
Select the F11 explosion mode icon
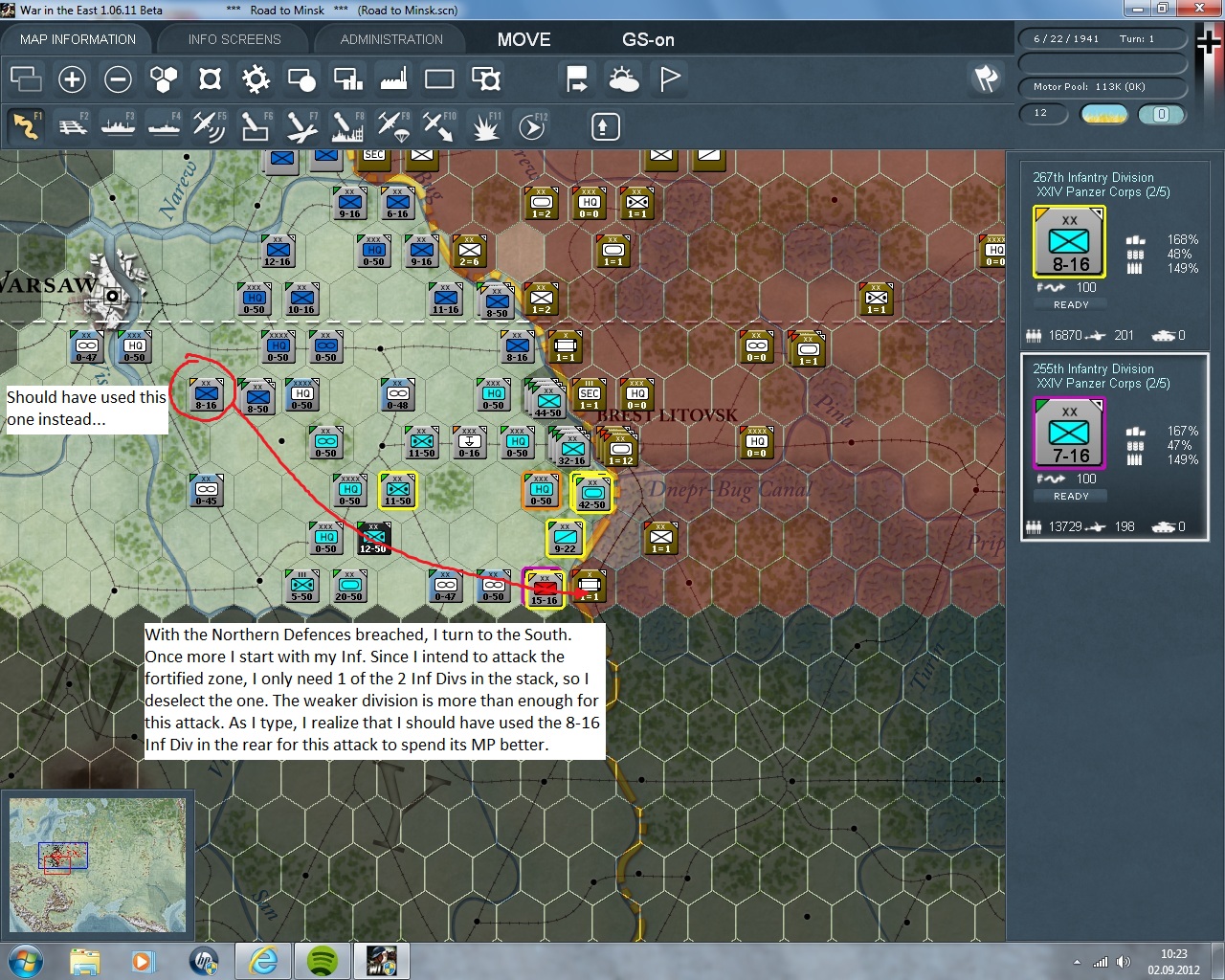[485, 126]
